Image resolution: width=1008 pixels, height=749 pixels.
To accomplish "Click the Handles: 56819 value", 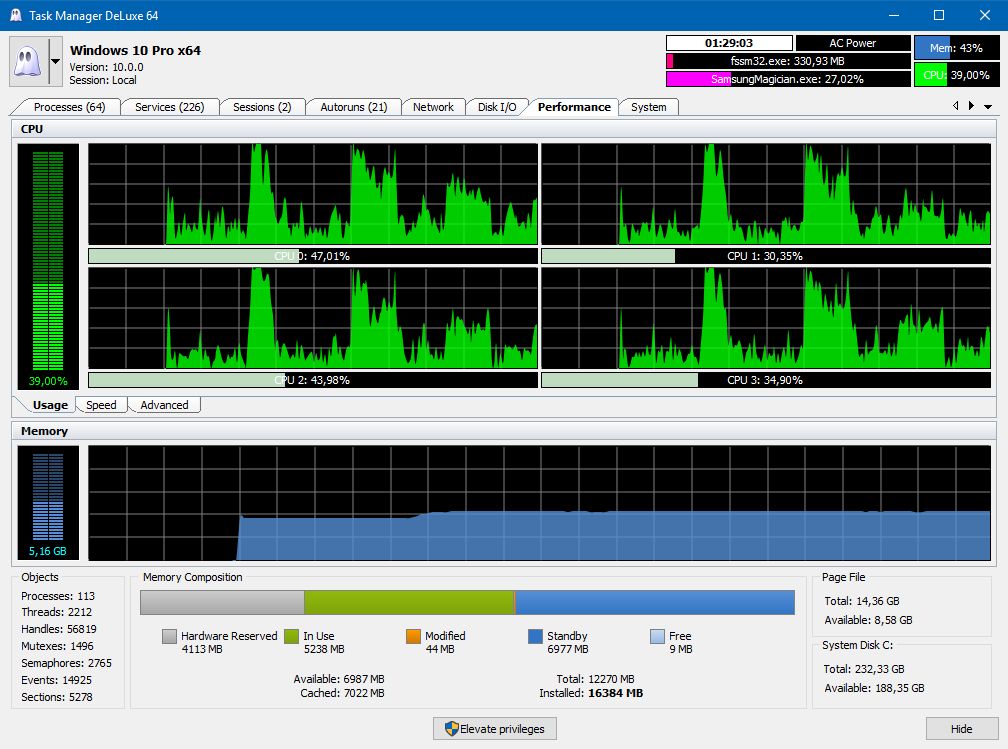I will pyautogui.click(x=58, y=629).
